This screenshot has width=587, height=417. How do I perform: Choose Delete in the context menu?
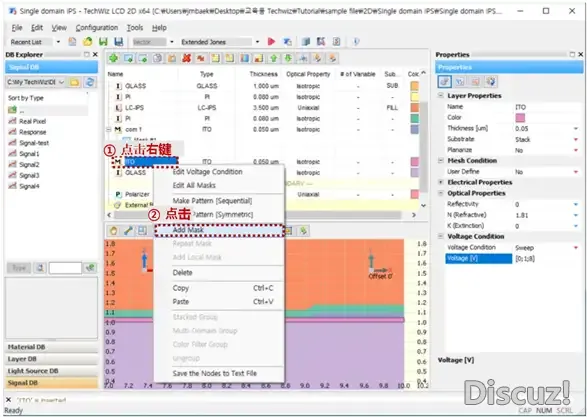(219, 273)
